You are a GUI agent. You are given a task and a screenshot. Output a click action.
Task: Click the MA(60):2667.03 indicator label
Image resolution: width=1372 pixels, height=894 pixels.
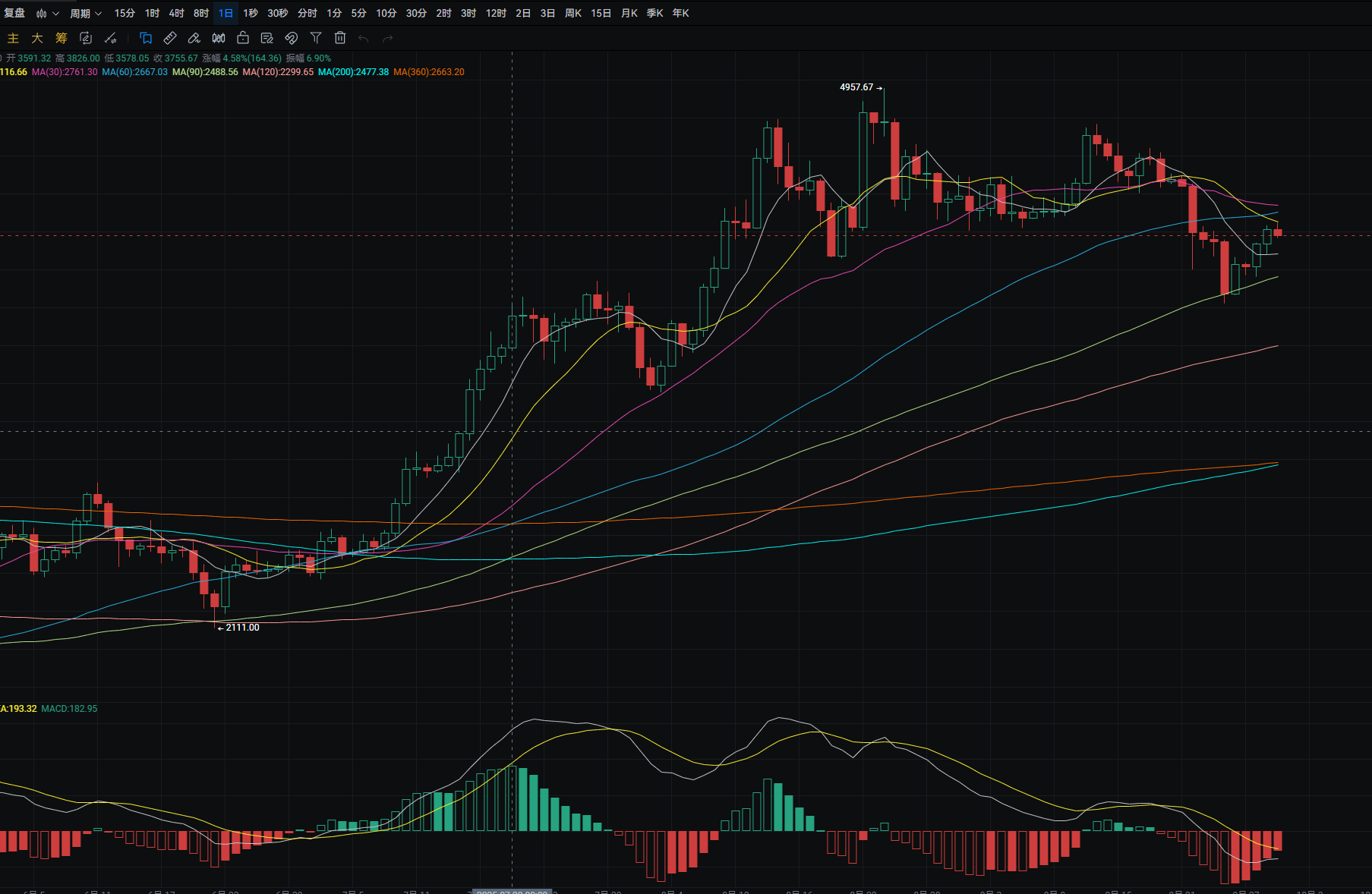click(x=134, y=72)
